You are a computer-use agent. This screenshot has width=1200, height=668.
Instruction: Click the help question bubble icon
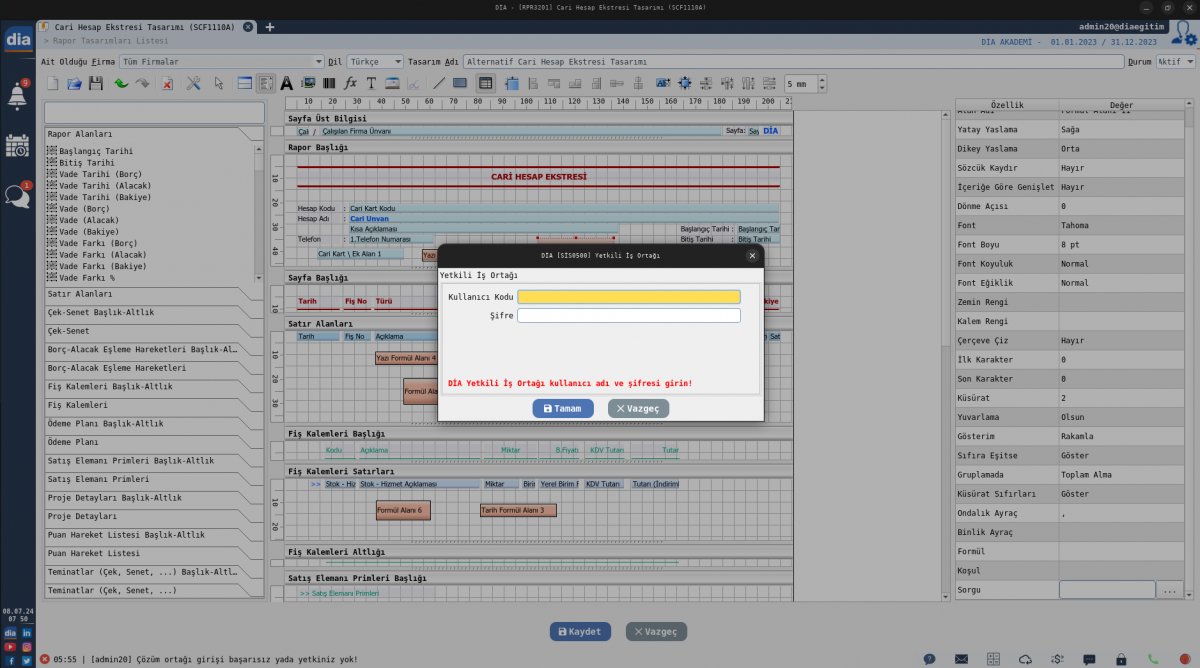929,659
